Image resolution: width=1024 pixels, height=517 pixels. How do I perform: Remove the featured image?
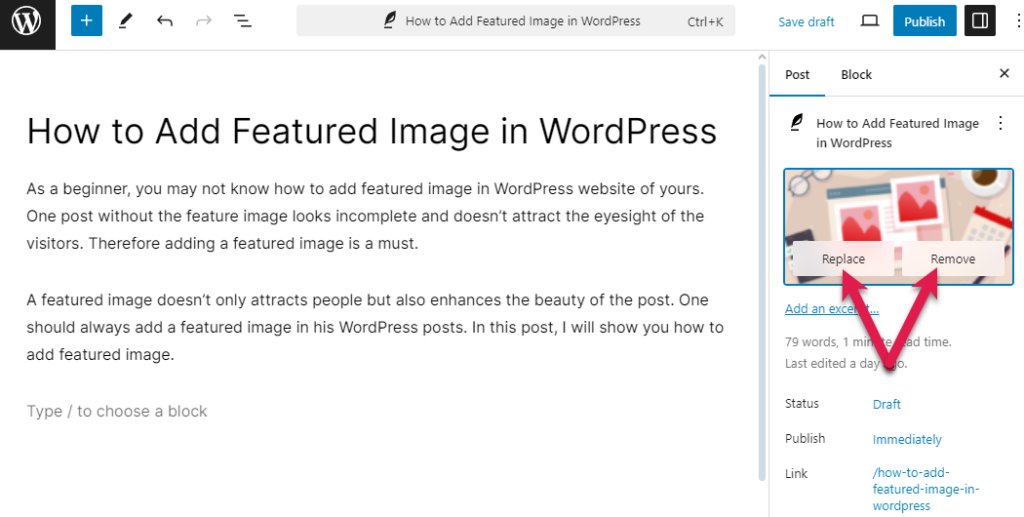click(x=953, y=259)
